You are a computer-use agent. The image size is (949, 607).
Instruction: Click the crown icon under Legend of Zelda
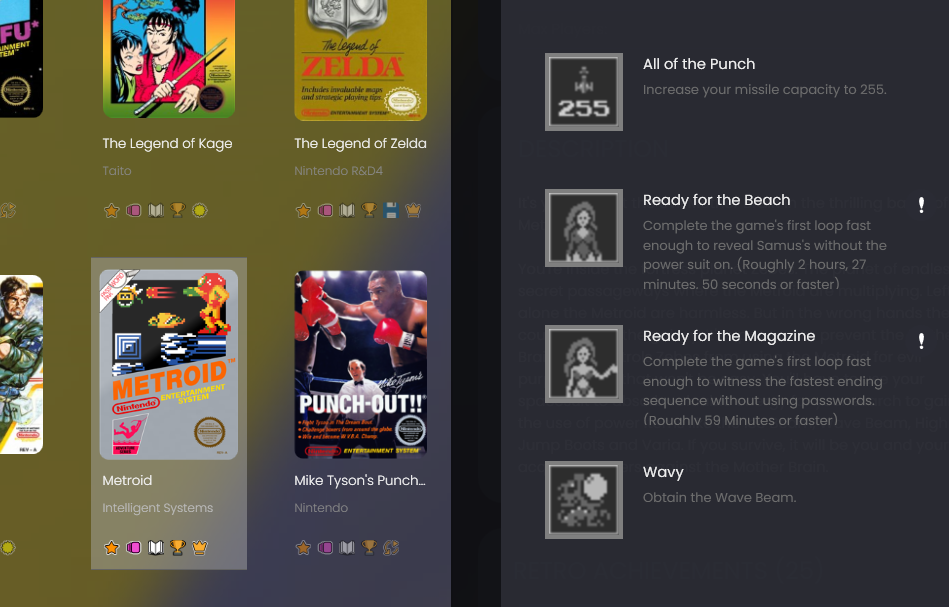pos(413,211)
